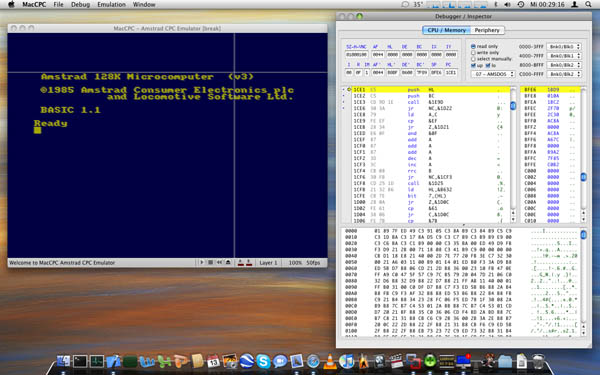600x375 pixels.
Task: Toggle the 'up' ROM checkbox
Action: (x=473, y=65)
